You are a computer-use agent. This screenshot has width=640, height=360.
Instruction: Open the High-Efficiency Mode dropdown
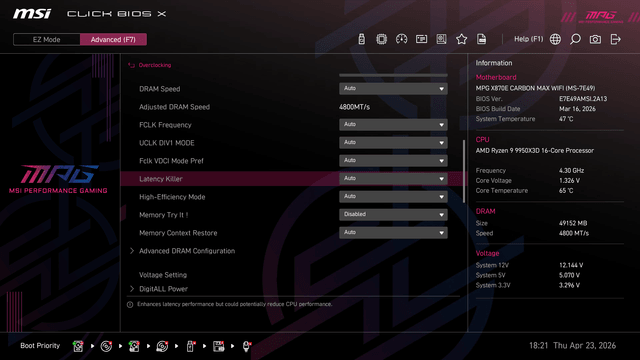pos(393,196)
